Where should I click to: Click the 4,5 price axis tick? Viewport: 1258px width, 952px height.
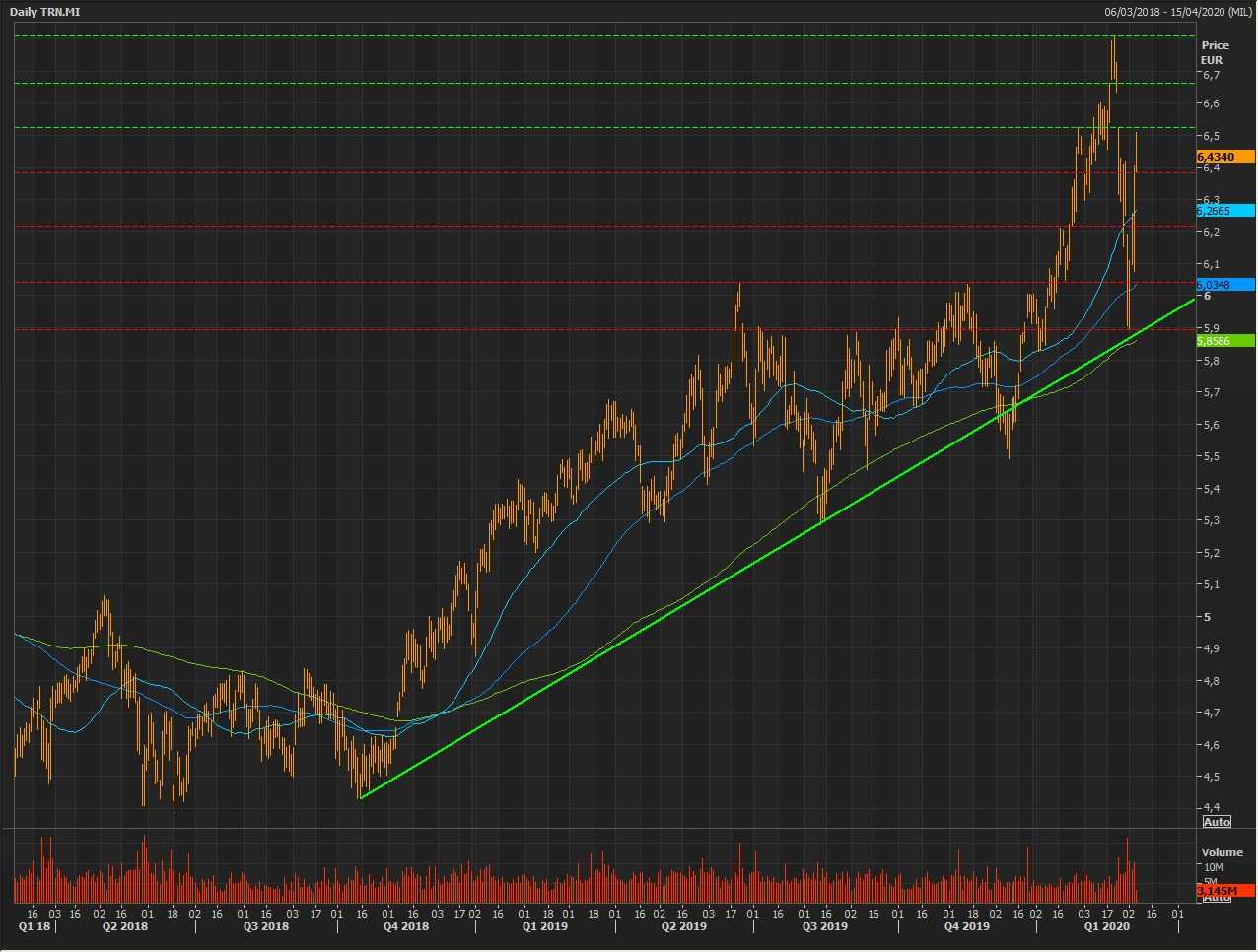(x=1211, y=778)
